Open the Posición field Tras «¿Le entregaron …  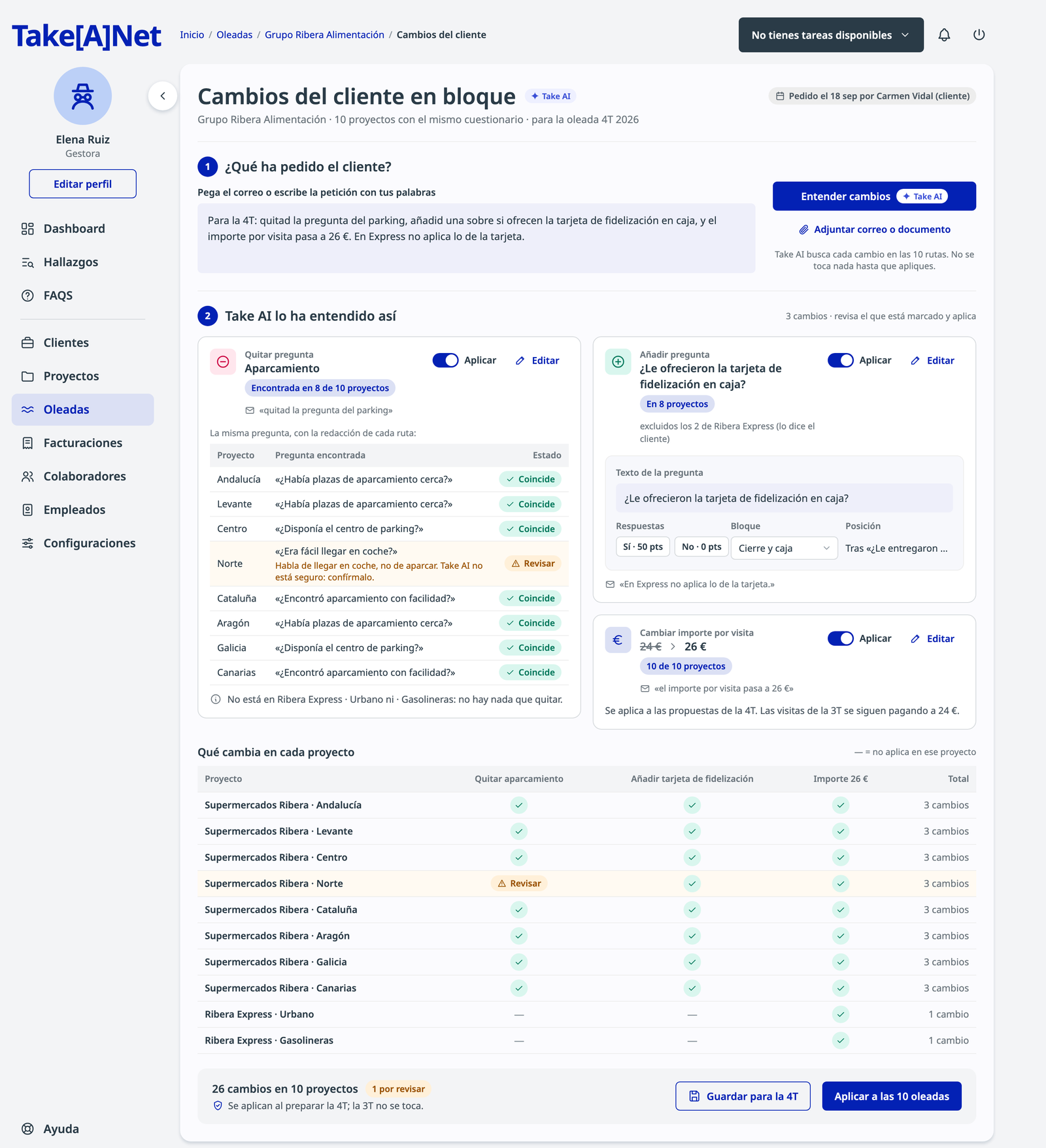pos(896,549)
